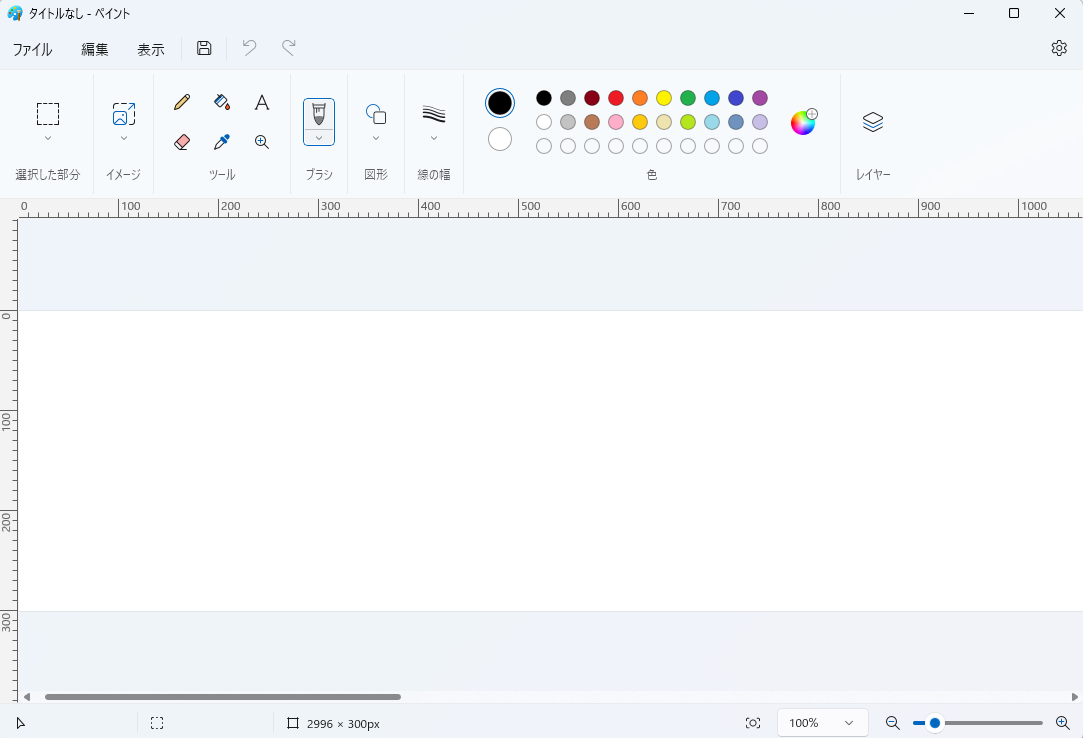Pick the Color picker eyedropper tool
Viewport: 1083px width, 738px height.
coord(222,142)
